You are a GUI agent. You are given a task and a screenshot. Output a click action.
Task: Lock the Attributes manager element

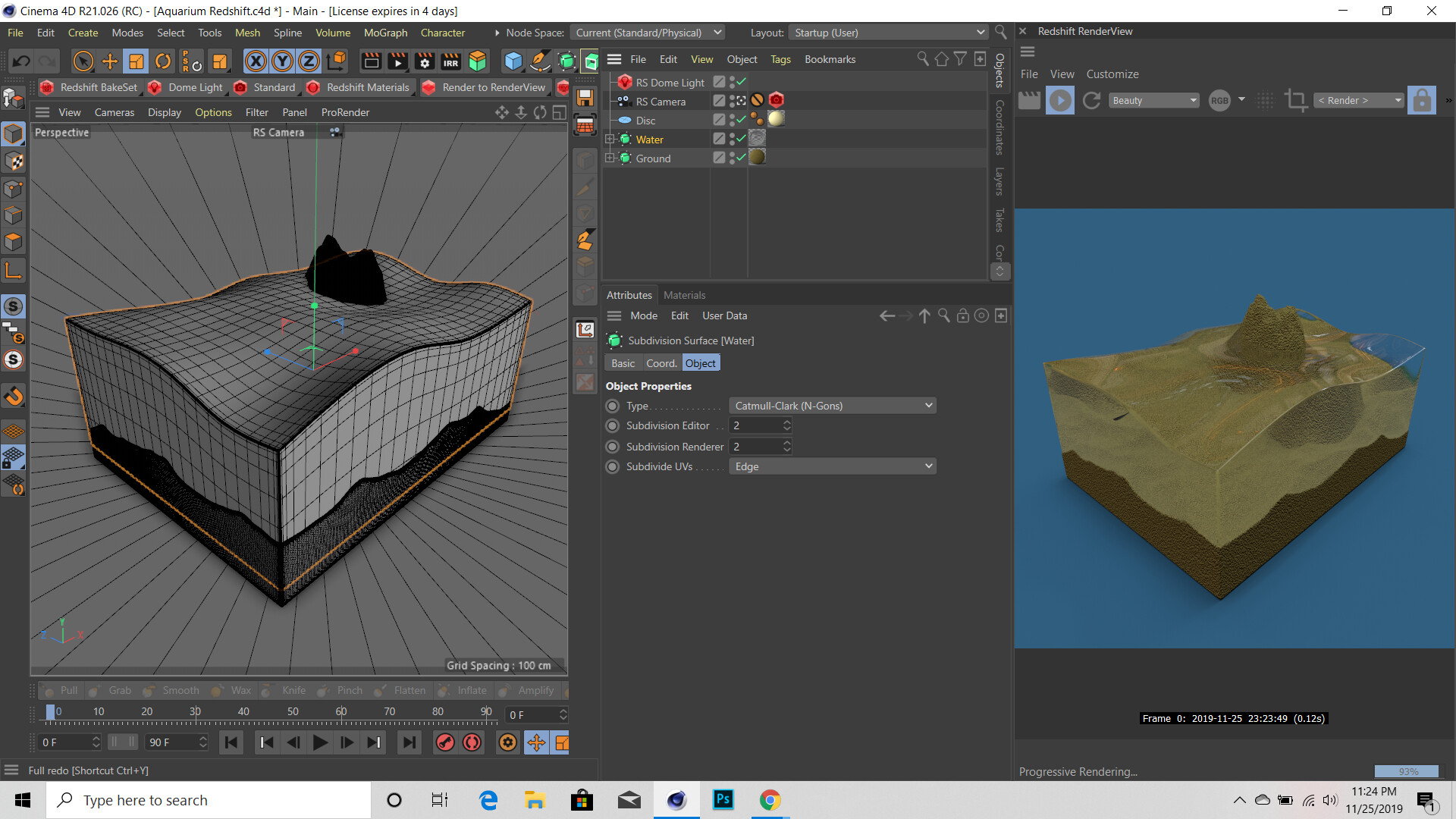(x=962, y=315)
